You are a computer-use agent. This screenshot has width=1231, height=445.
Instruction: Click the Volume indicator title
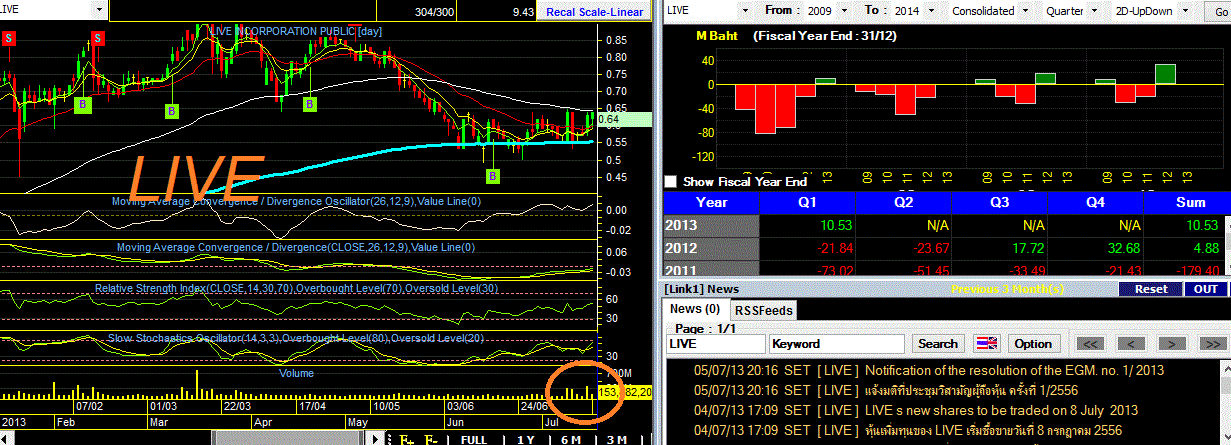[297, 373]
